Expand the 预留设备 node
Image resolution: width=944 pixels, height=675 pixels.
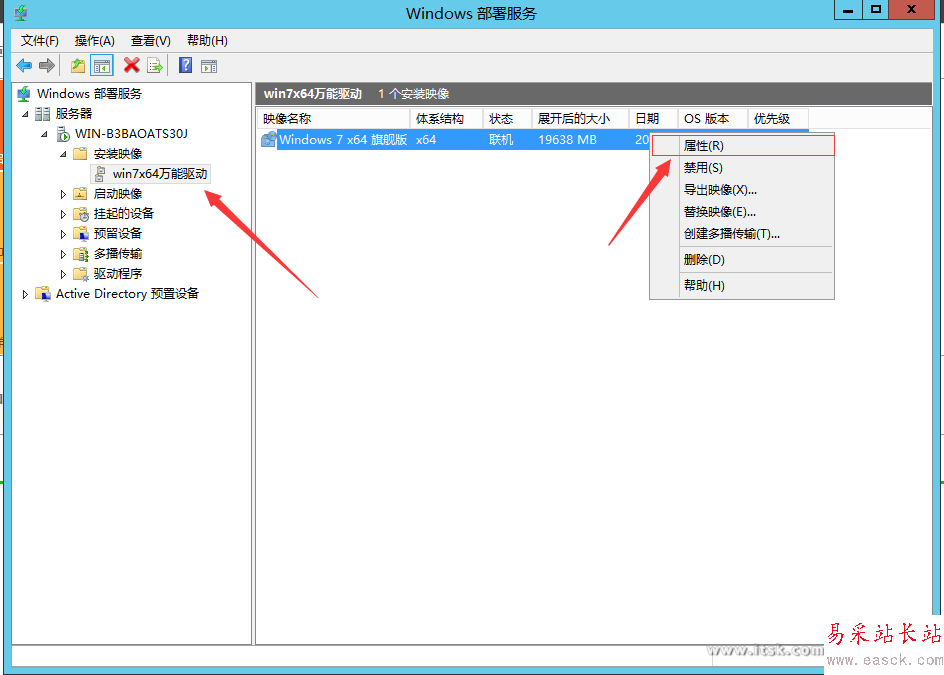[x=63, y=234]
